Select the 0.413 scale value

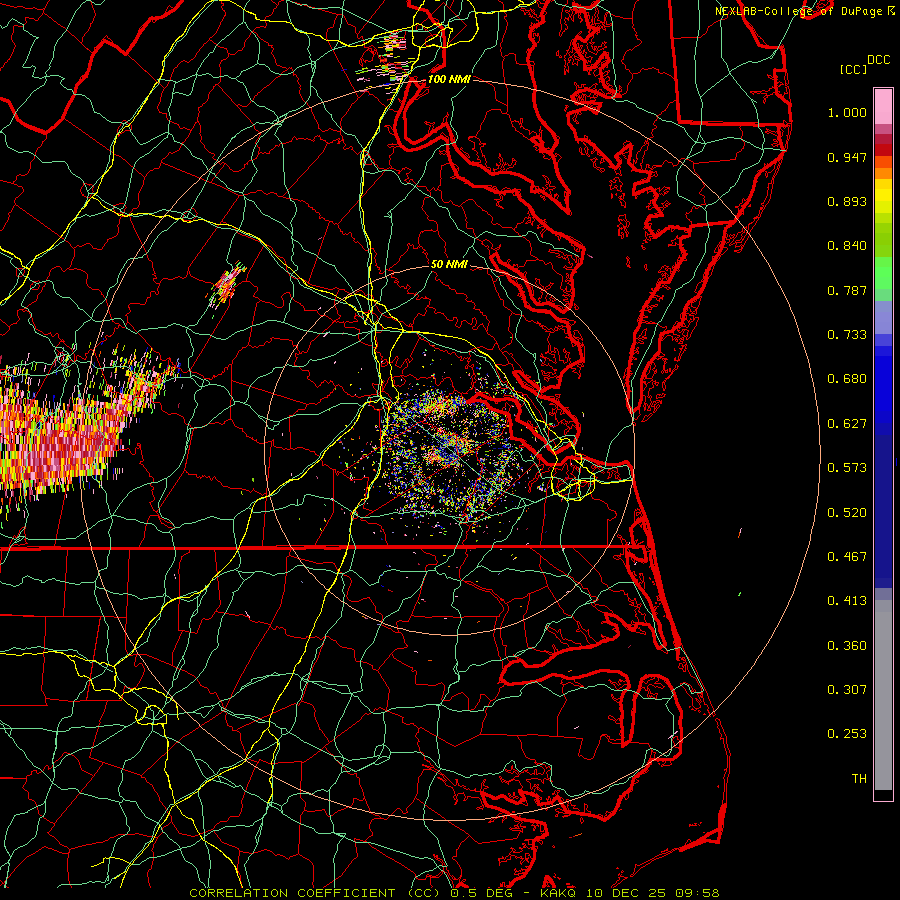(847, 601)
